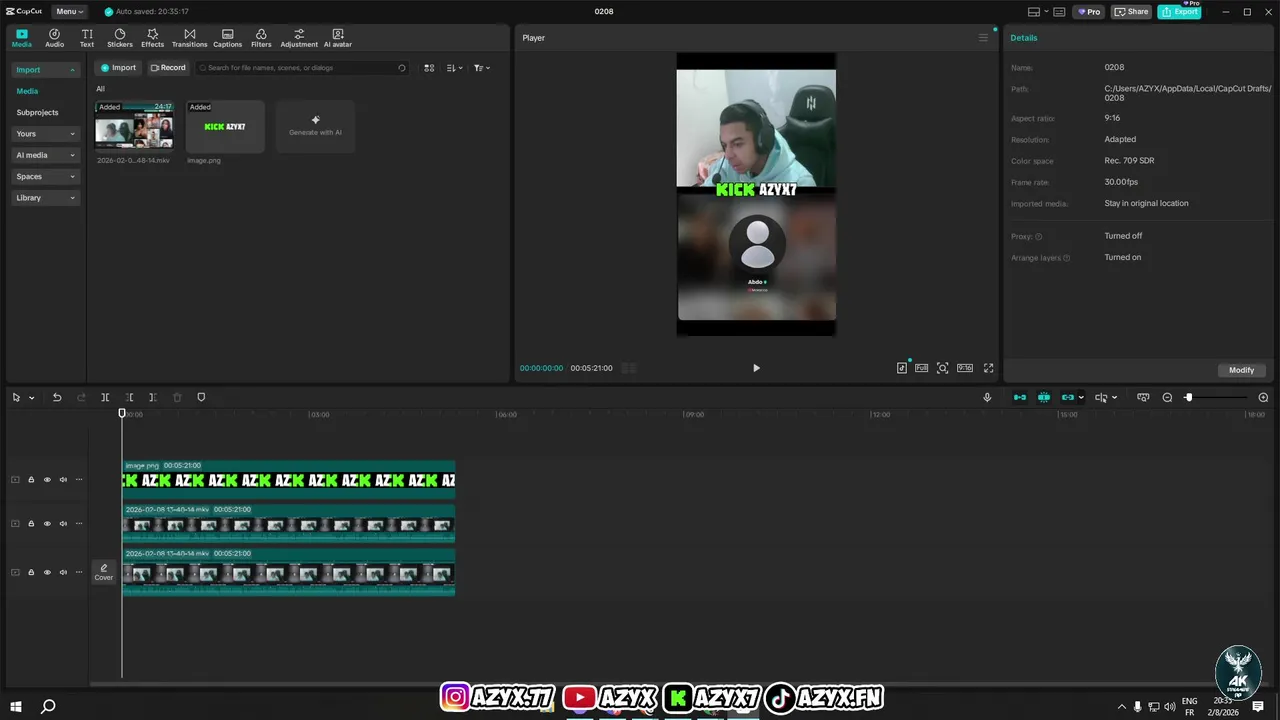Screen dimensions: 1280x720
Task: Click the search for file names field
Action: 303,68
